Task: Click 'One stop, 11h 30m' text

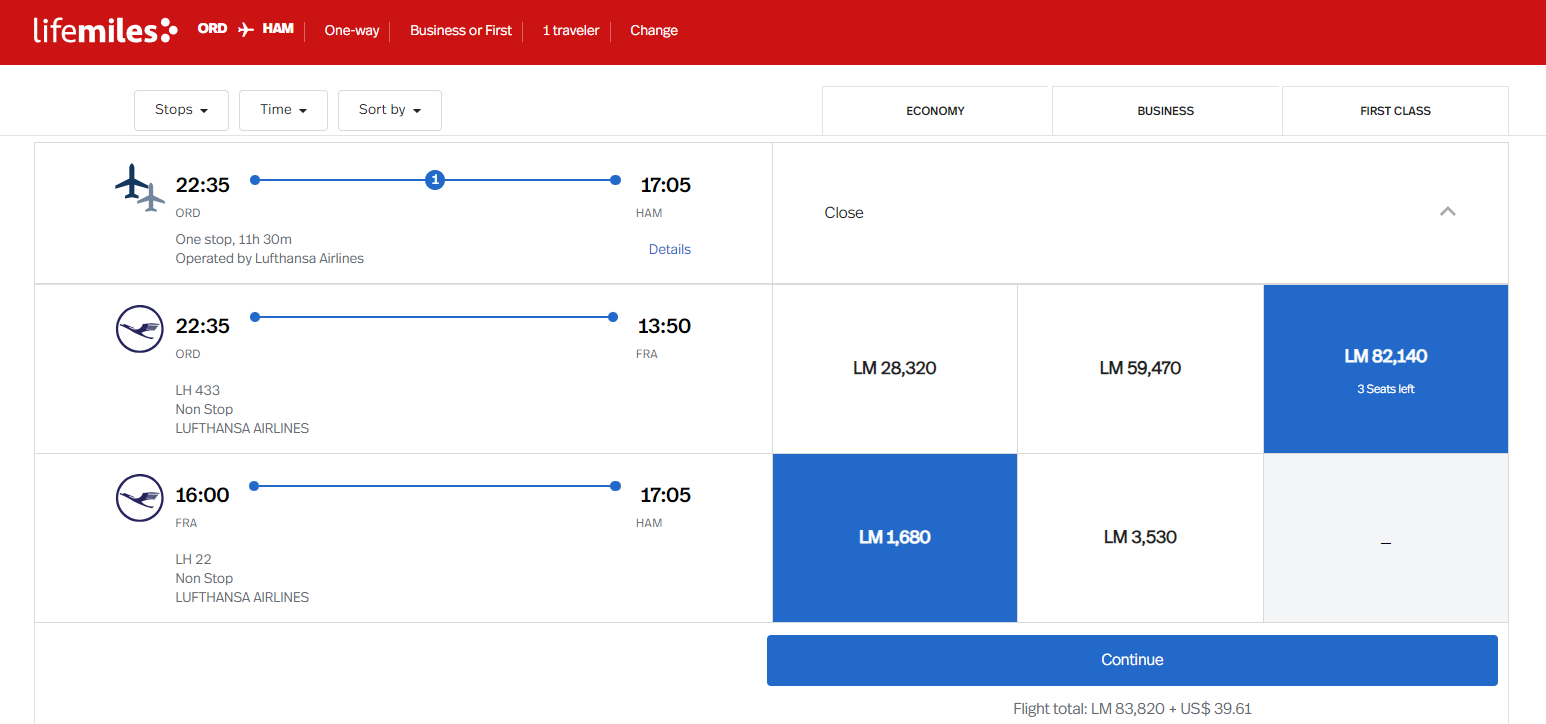Action: (234, 239)
